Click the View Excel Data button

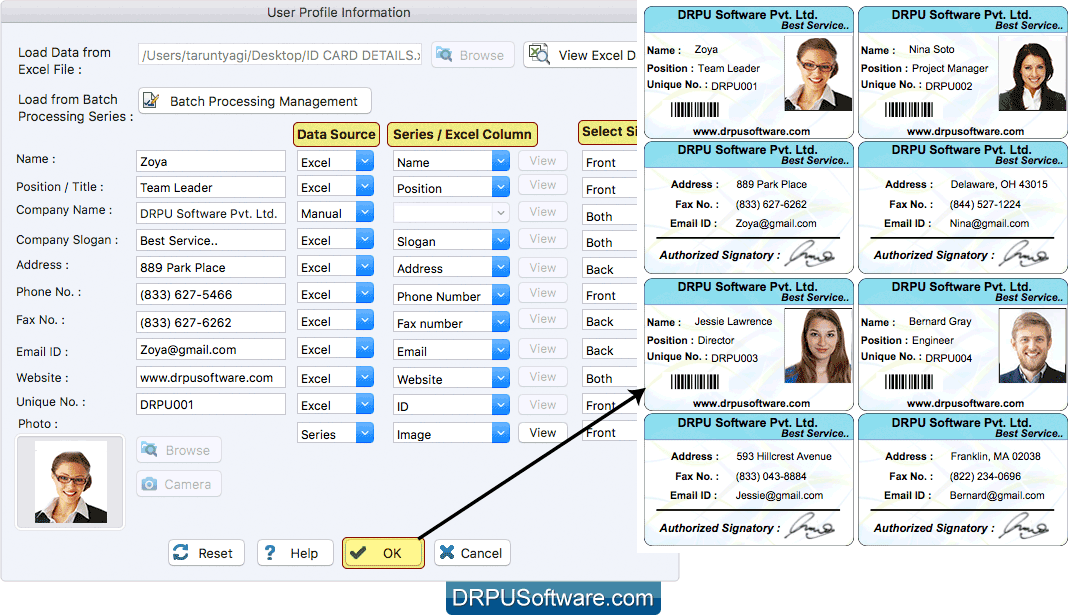pos(580,55)
